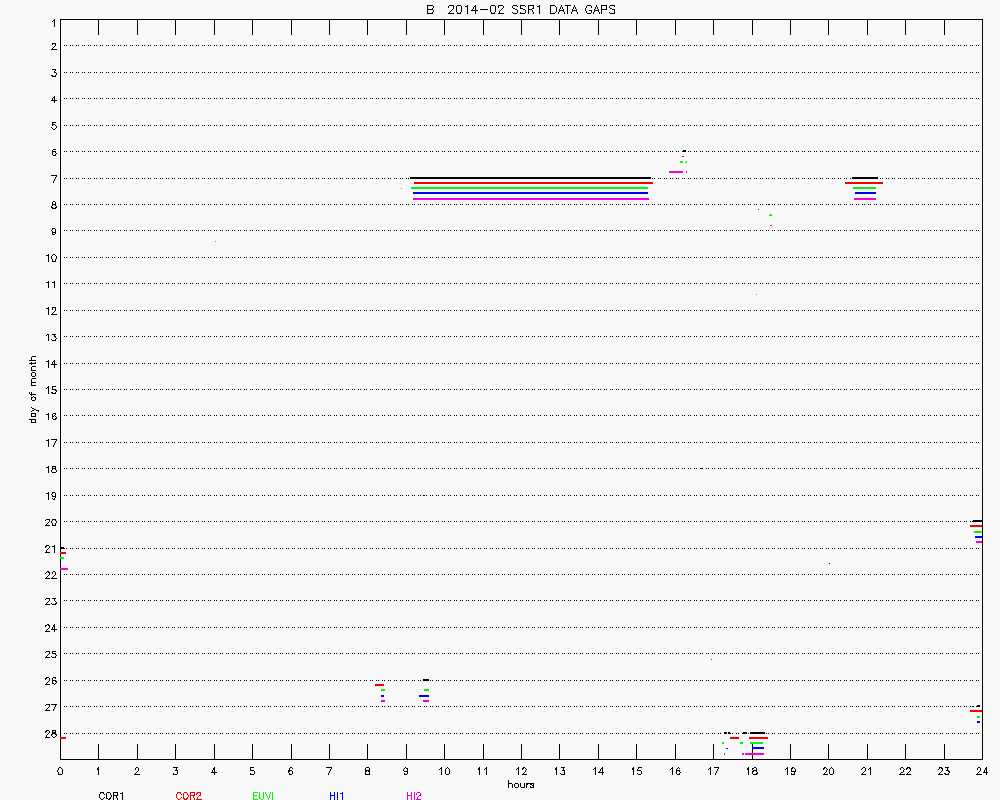Click the "hours" x-axis label
Screen dimensions: 1000x800
tap(520, 784)
